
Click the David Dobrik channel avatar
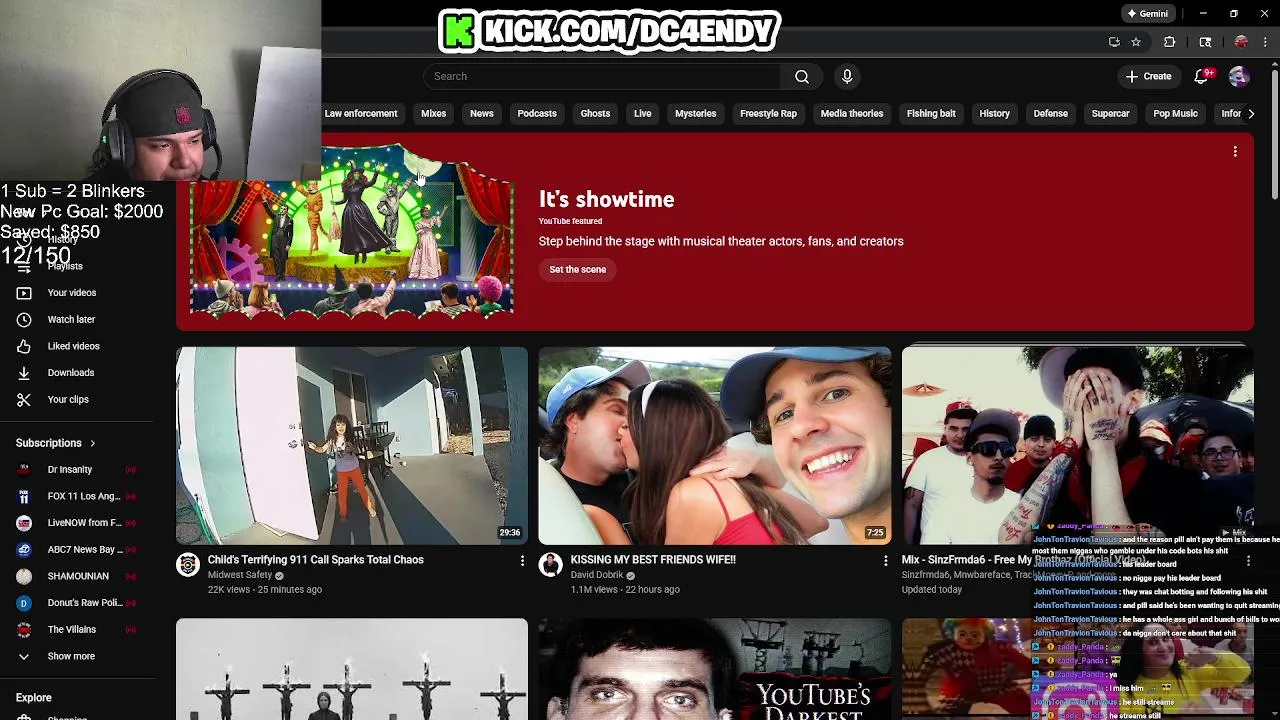tap(550, 565)
